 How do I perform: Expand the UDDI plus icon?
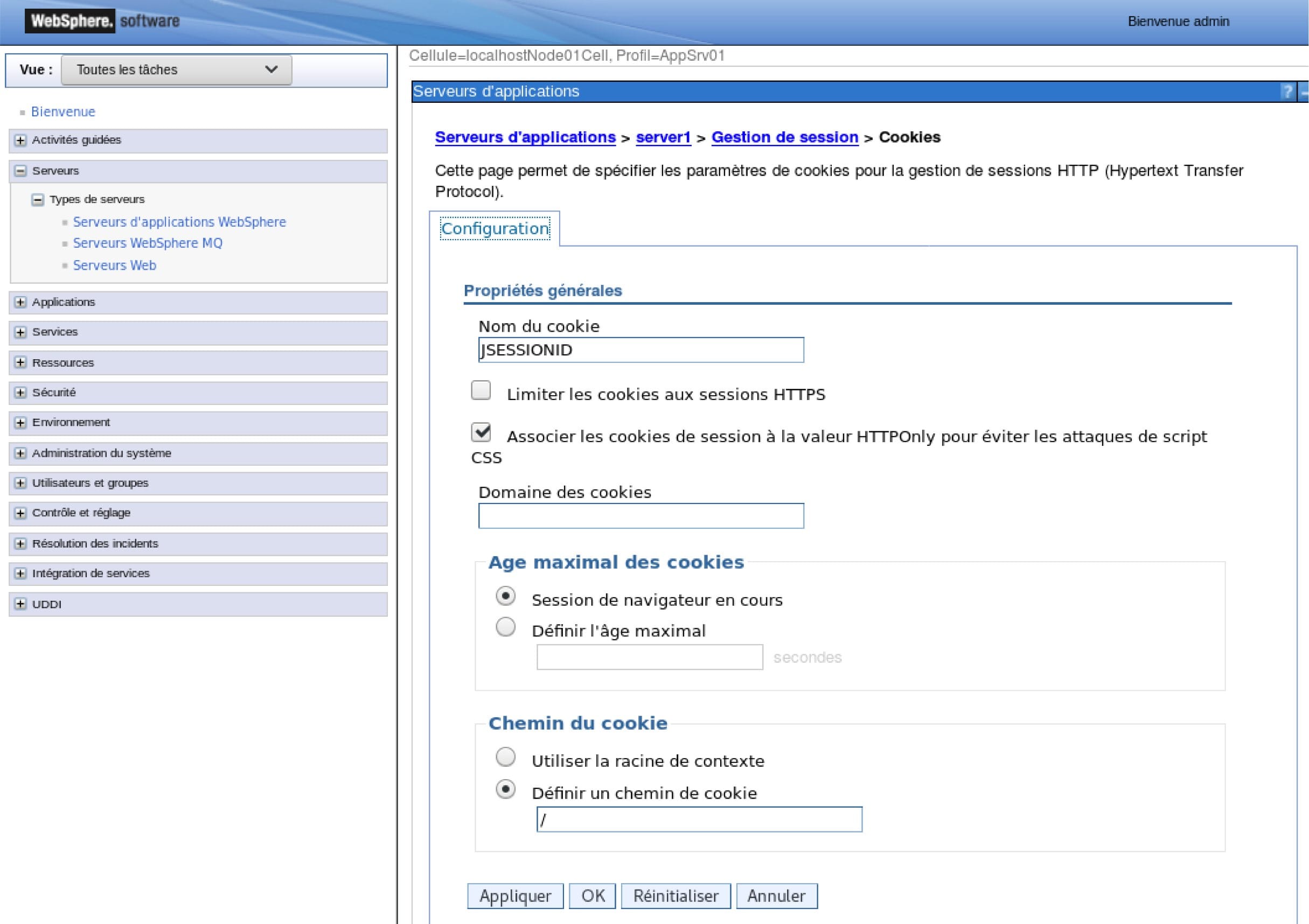click(x=20, y=604)
